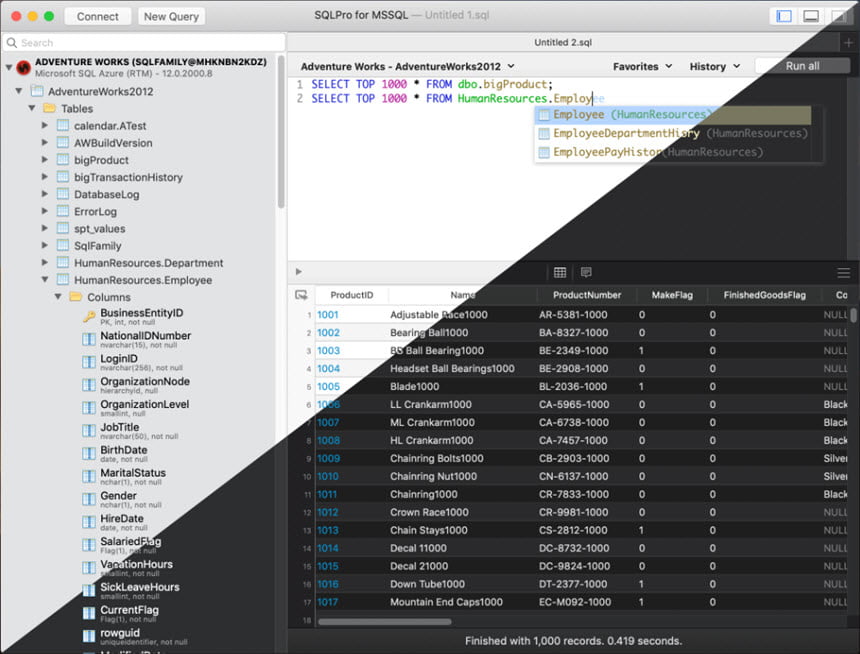Open the History dropdown
The width and height of the screenshot is (860, 654).
715,66
